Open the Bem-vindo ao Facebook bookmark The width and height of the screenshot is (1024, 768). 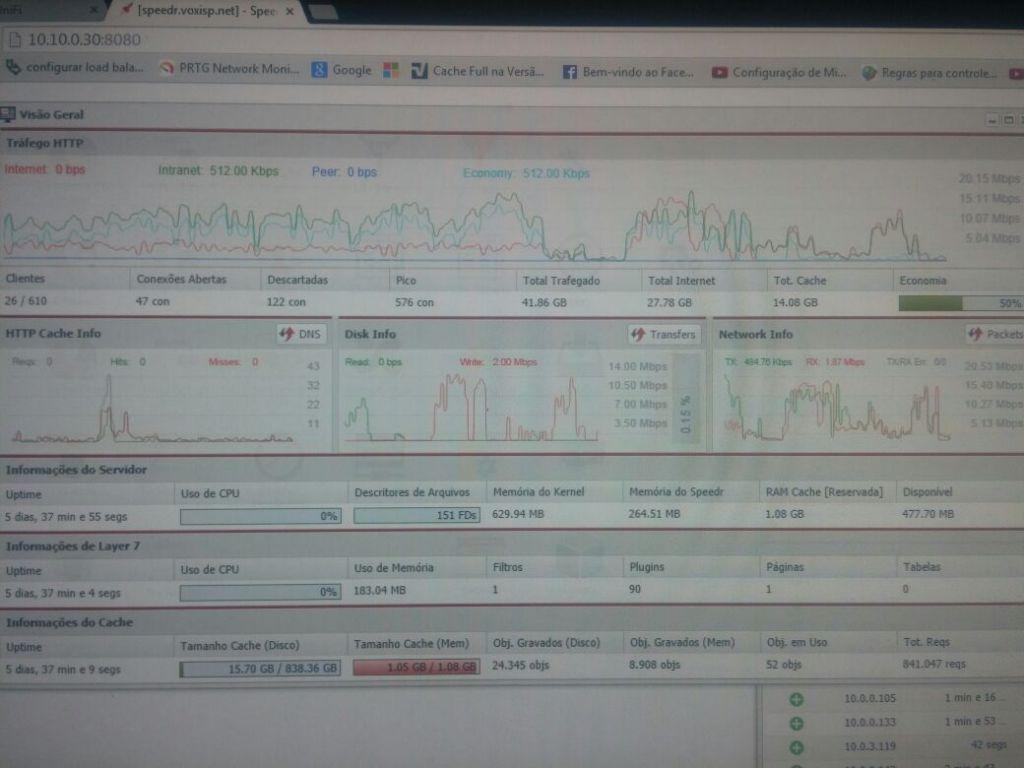pyautogui.click(x=630, y=72)
